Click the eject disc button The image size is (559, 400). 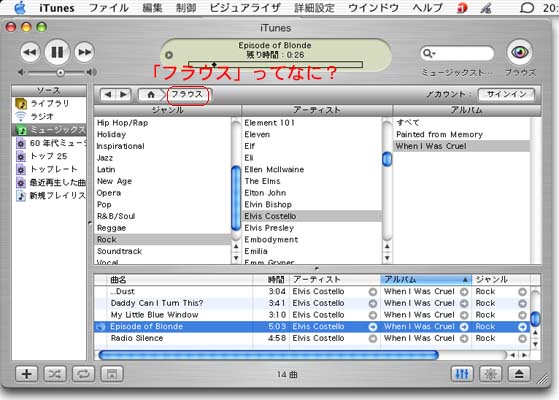click(519, 374)
